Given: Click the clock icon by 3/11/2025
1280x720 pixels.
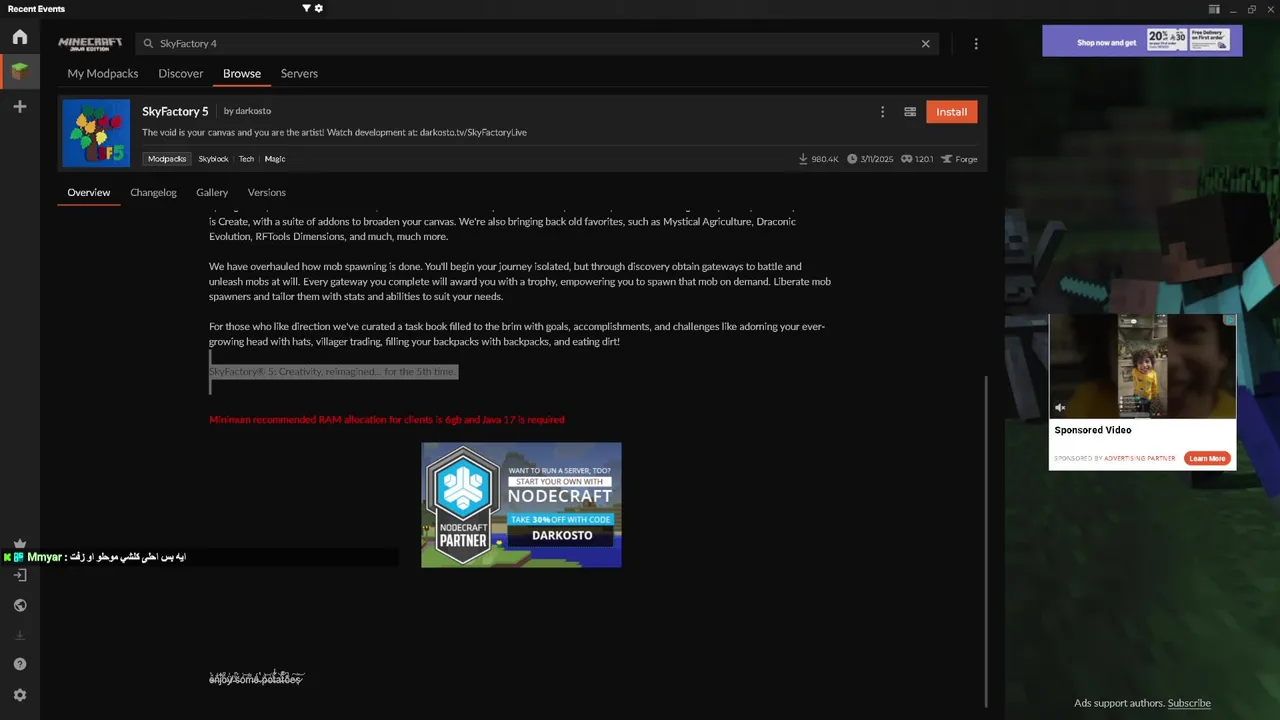Looking at the screenshot, I should 852,159.
